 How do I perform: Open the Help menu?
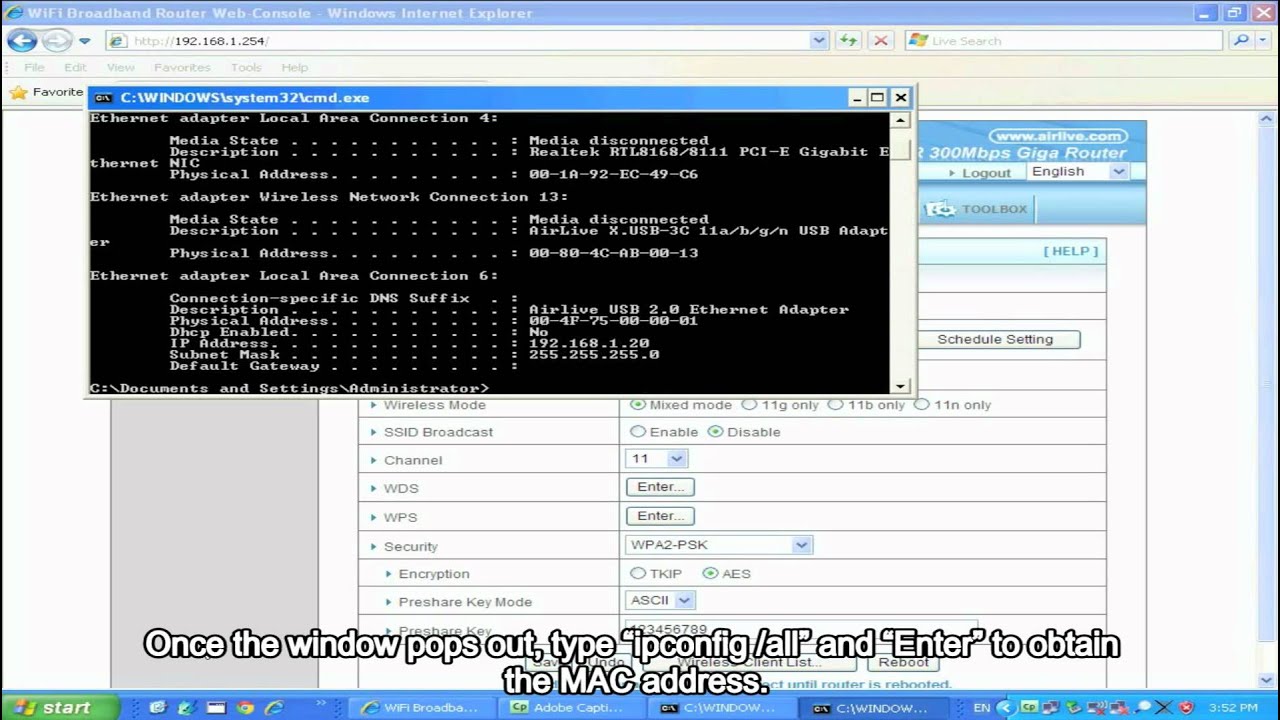coord(295,67)
